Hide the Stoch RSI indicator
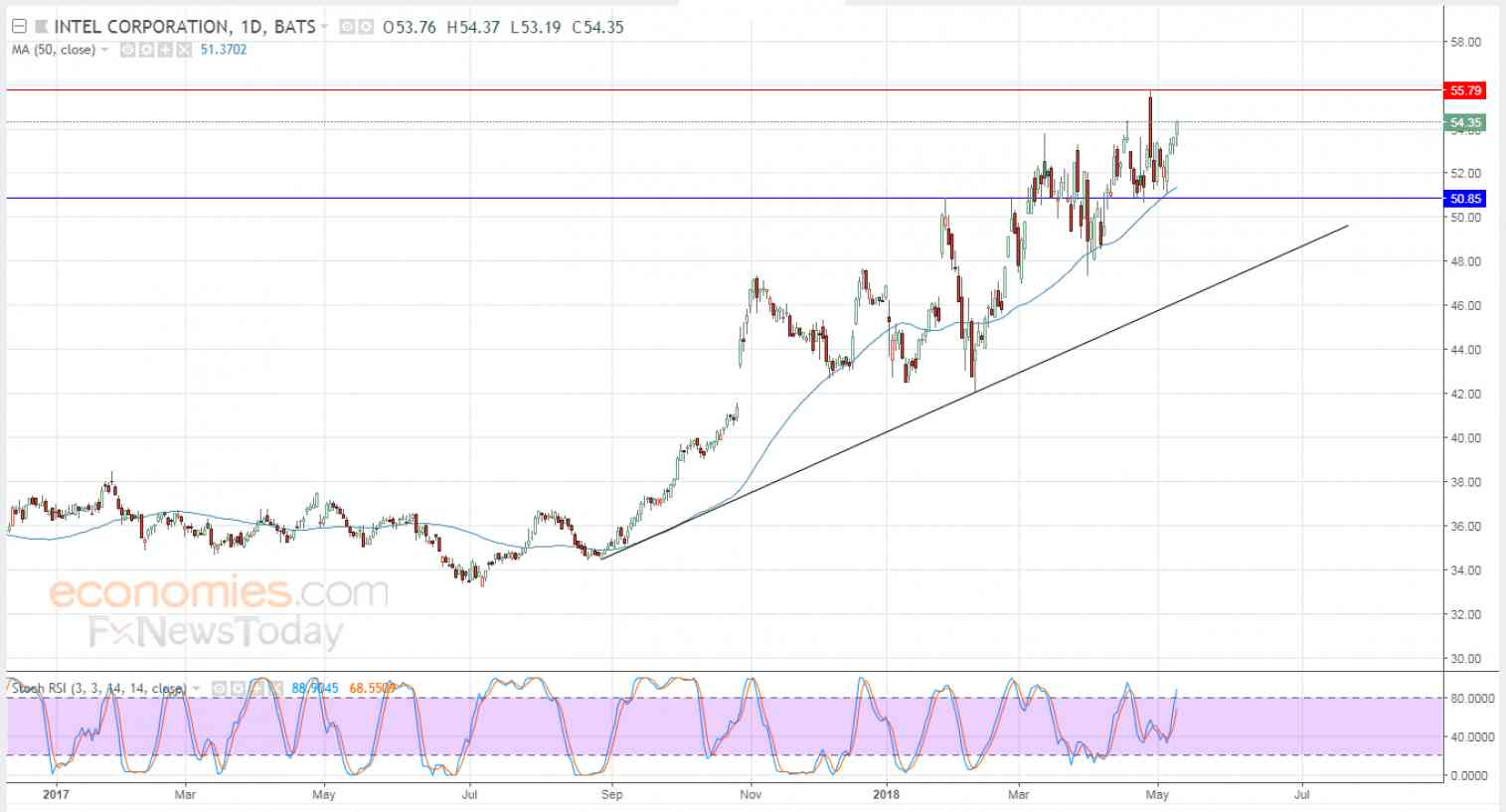 coord(220,688)
